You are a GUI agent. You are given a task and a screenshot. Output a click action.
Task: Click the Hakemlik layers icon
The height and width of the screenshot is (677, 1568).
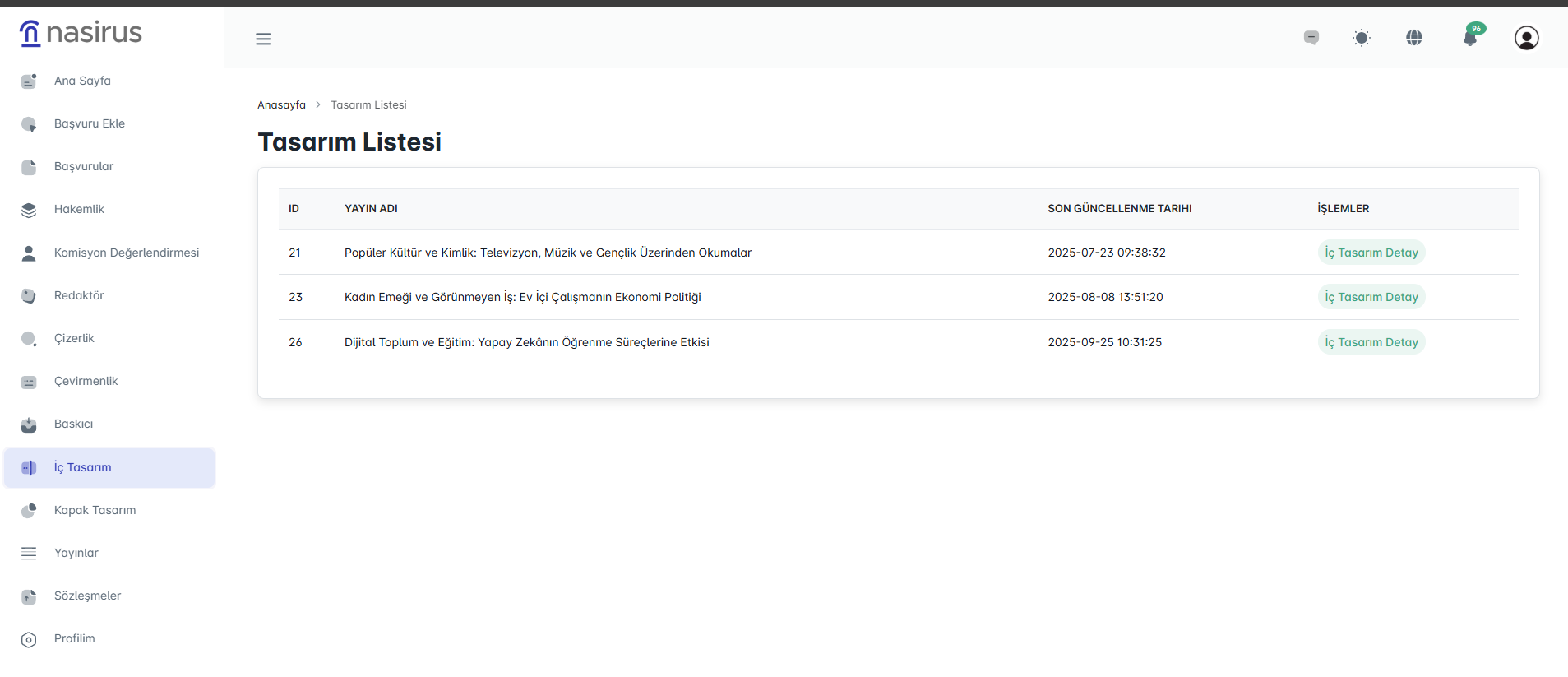(x=29, y=210)
